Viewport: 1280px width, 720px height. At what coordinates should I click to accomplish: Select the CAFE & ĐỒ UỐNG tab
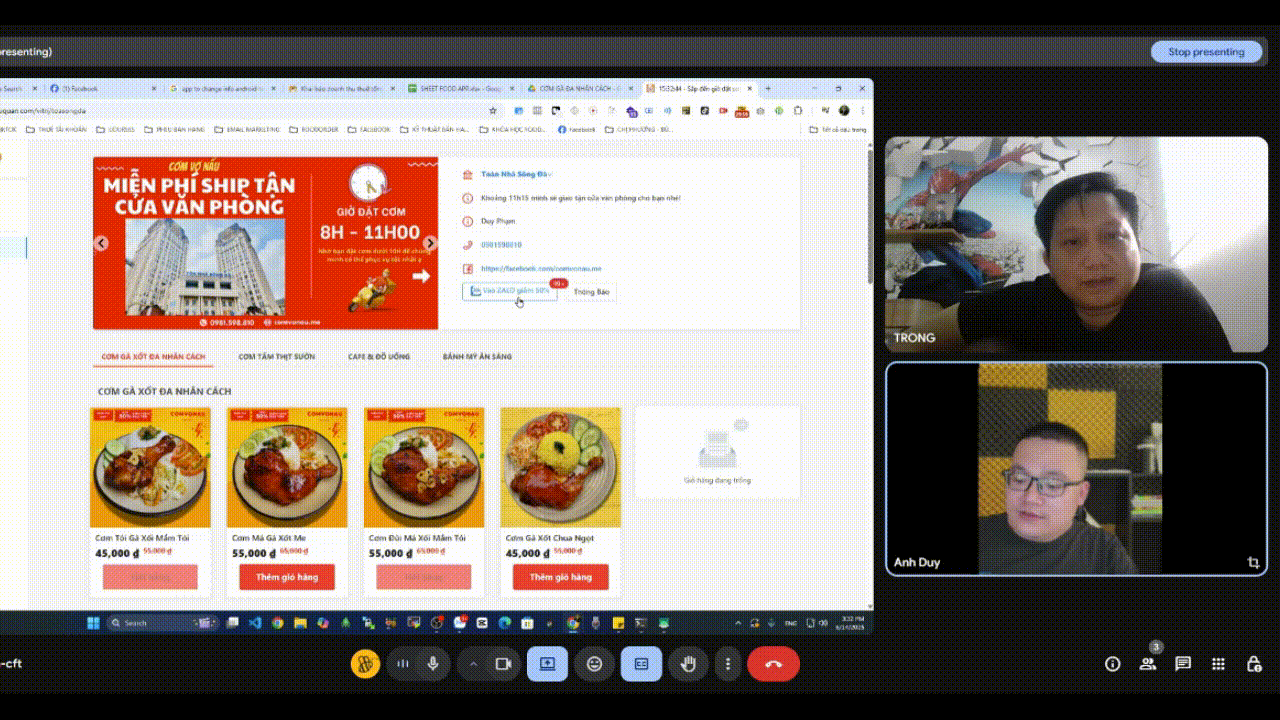tap(378, 357)
